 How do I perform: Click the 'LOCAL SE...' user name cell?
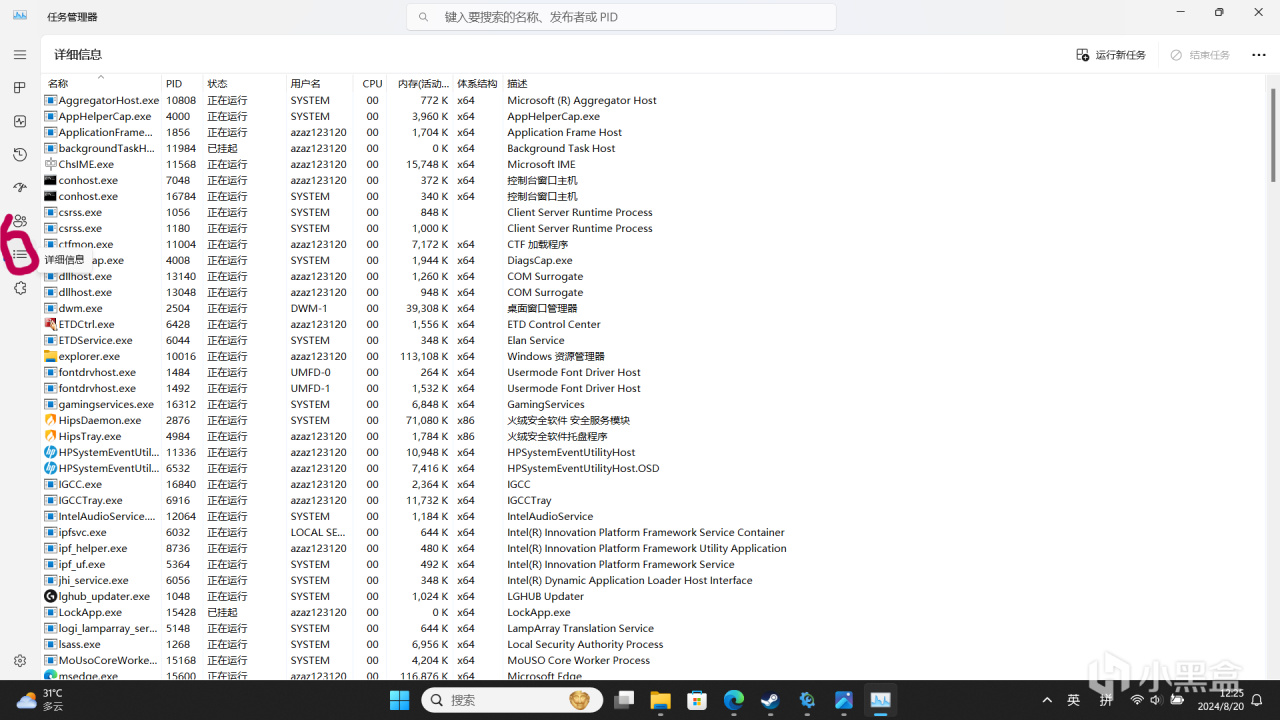[x=318, y=532]
